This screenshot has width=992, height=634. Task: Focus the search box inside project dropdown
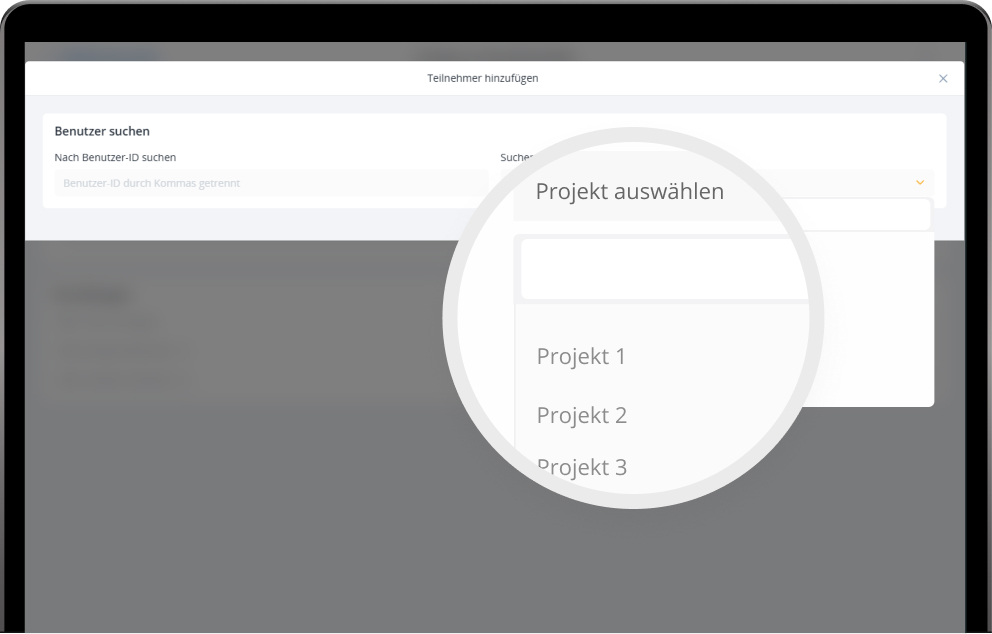click(664, 269)
